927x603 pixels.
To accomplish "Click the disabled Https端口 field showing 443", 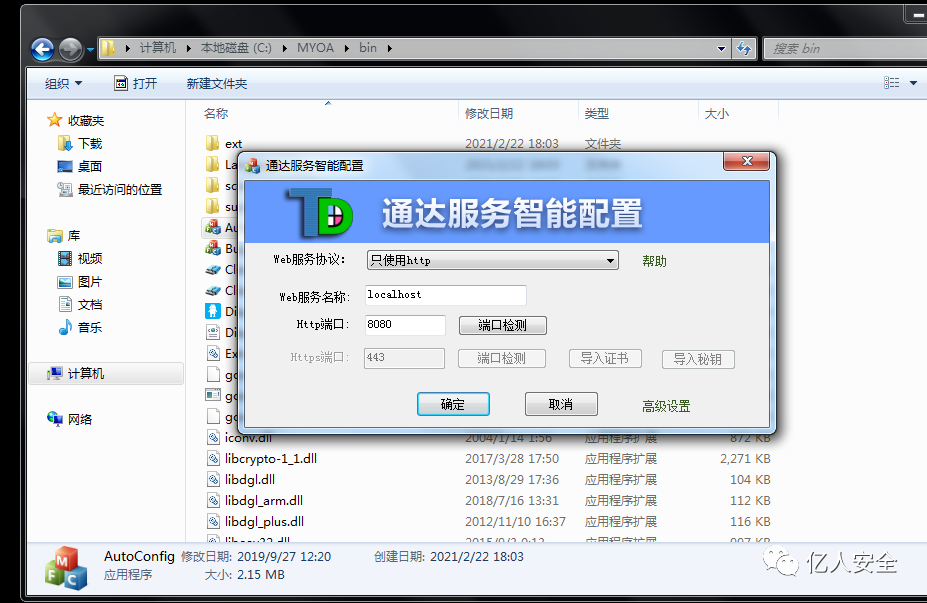I will pos(404,358).
